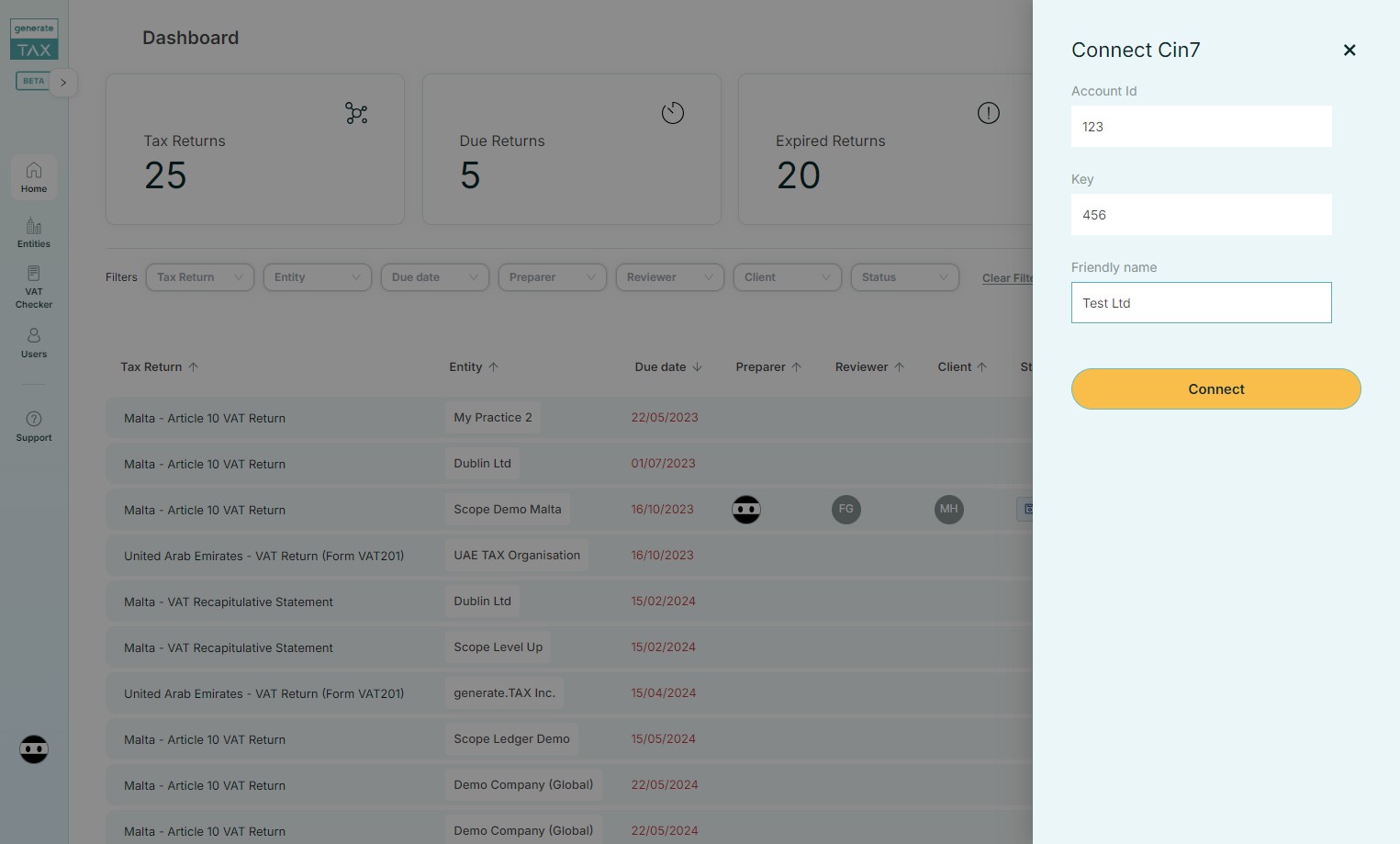Click the Connect button
Image resolution: width=1400 pixels, height=844 pixels.
(1215, 389)
